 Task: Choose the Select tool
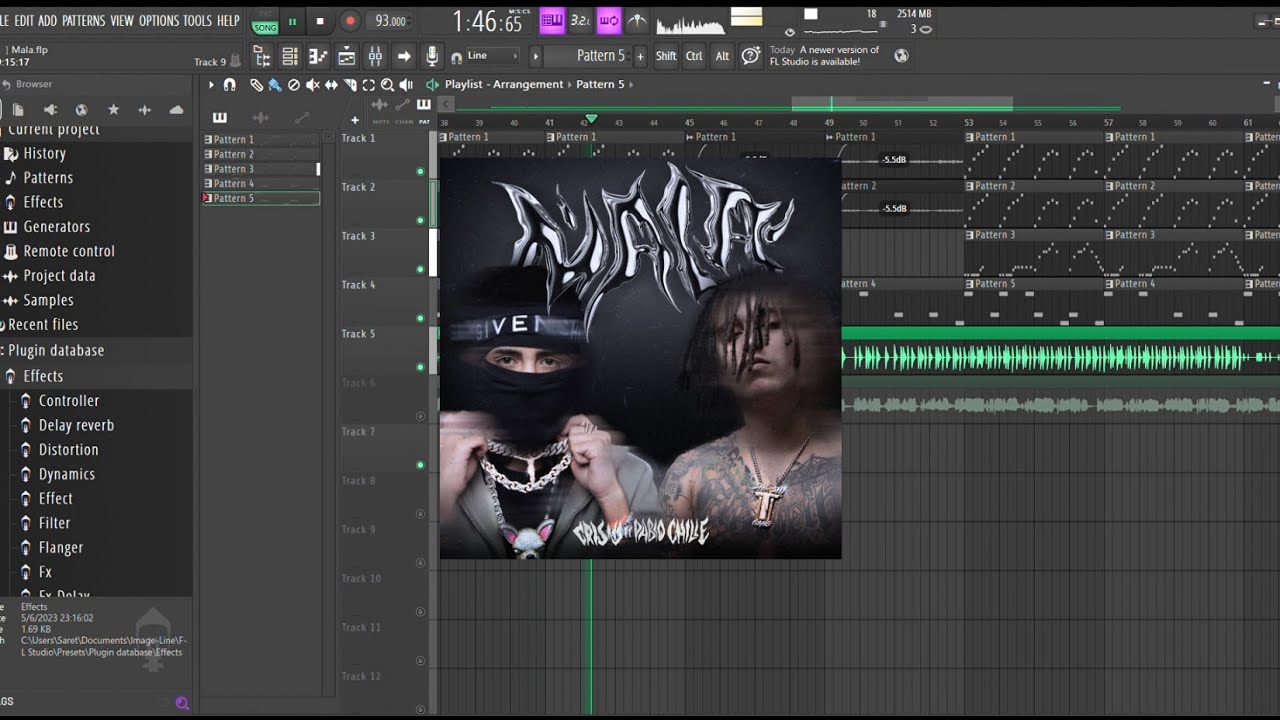(369, 85)
